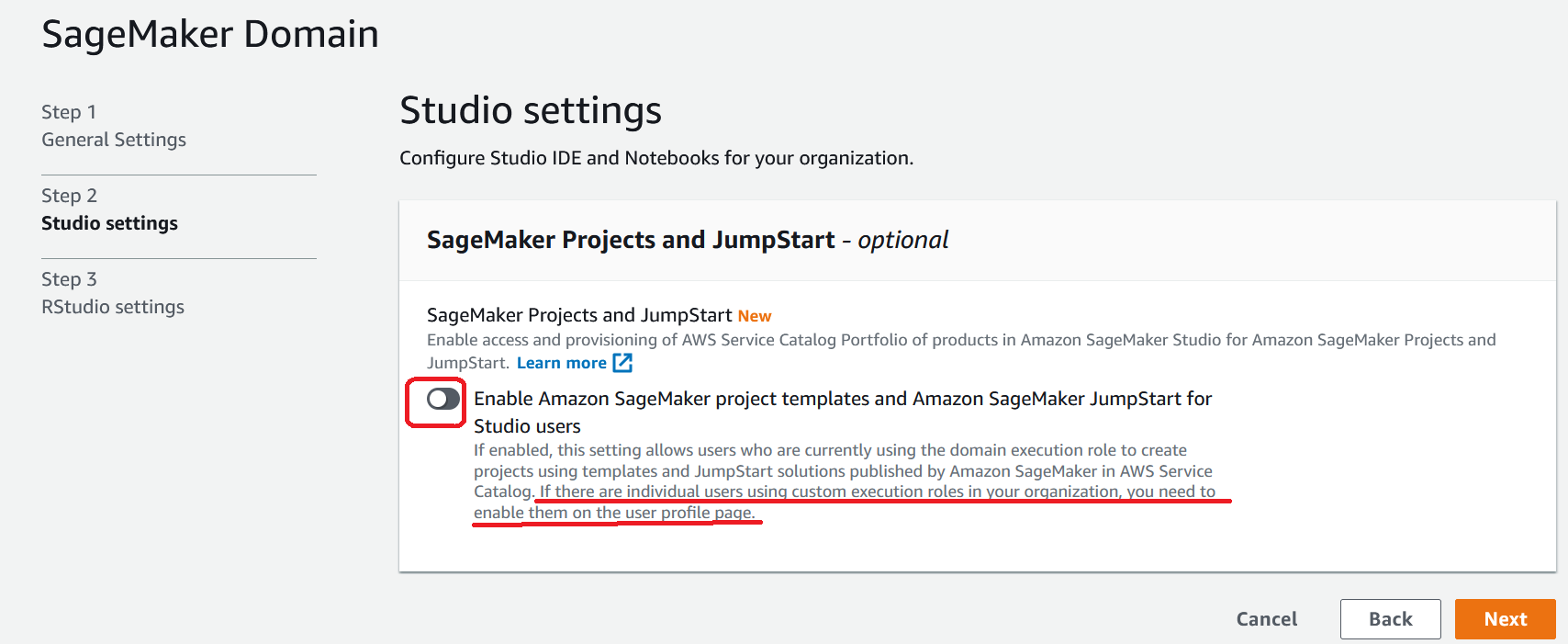Viewport: 1568px width, 644px height.
Task: Click the Configure Studio IDE and Notebooks description
Action: 656,158
